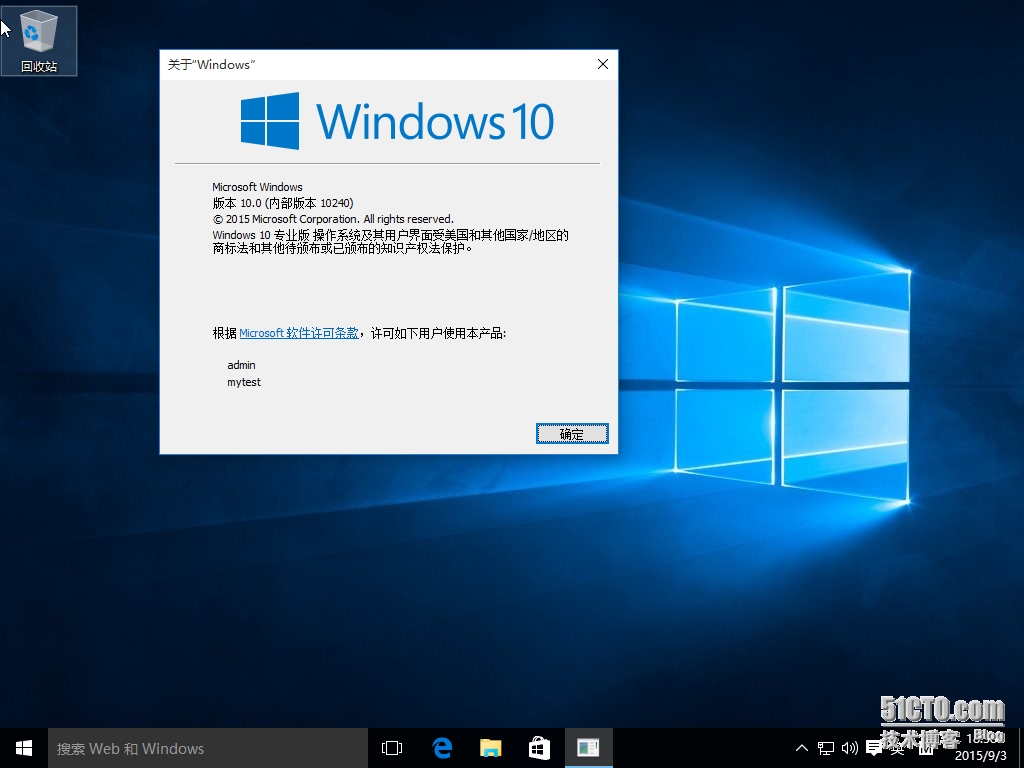
Task: Open the network status tray icon
Action: [x=826, y=748]
